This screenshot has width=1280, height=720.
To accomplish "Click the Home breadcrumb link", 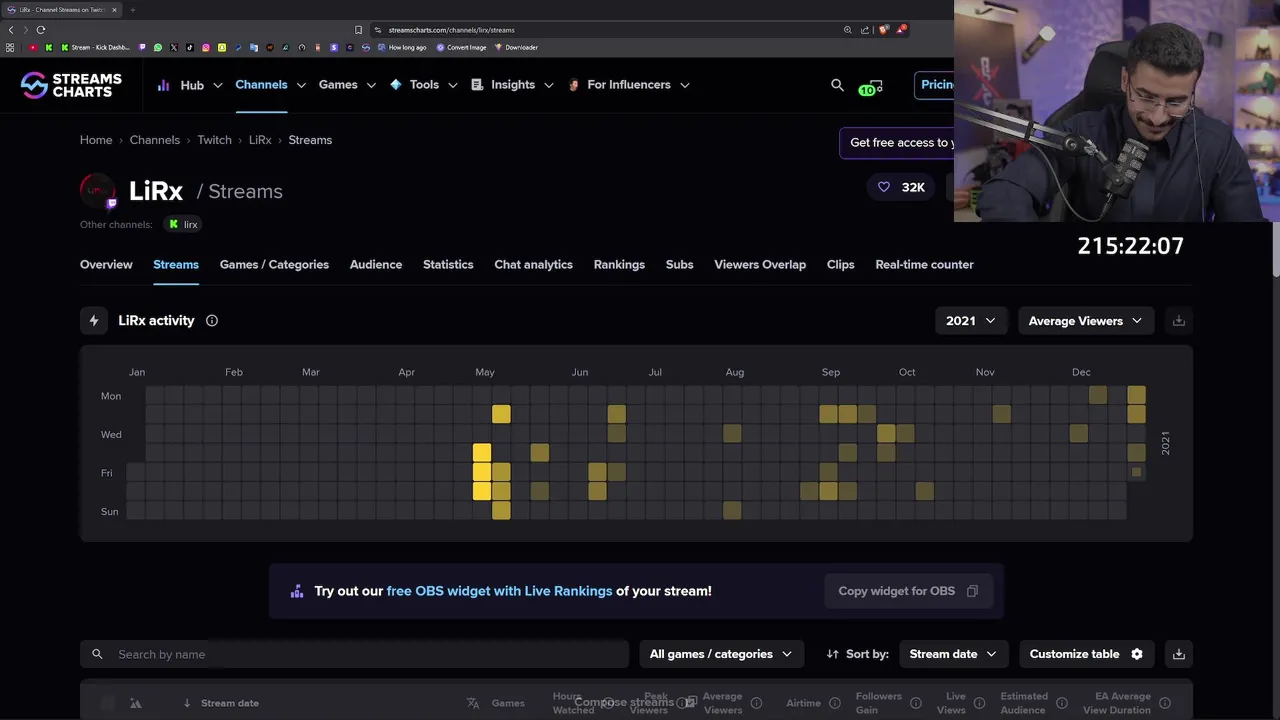I will click(96, 140).
